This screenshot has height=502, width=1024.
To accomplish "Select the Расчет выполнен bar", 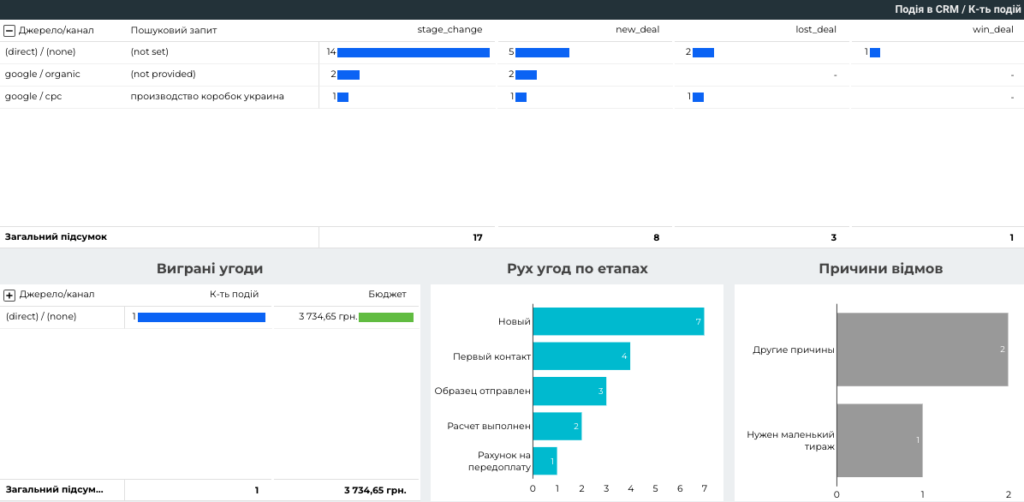I will pyautogui.click(x=557, y=426).
